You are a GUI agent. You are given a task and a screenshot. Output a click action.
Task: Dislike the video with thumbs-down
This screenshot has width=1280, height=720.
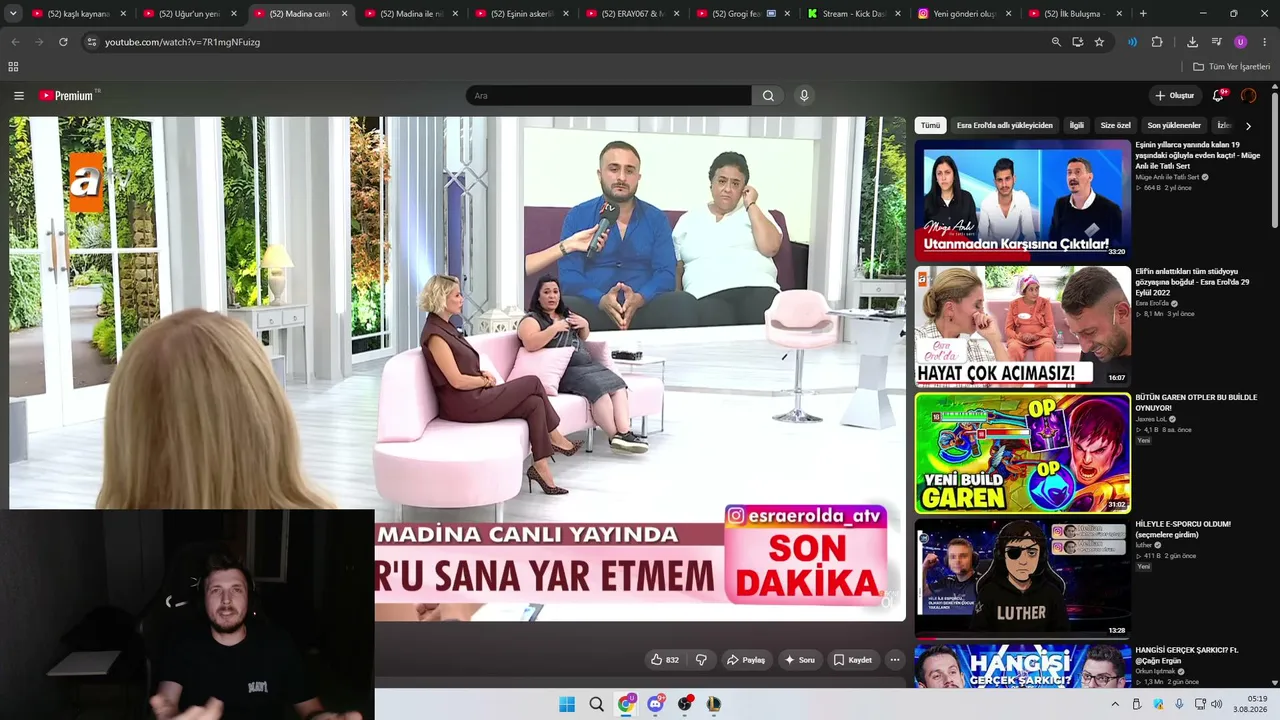(701, 660)
